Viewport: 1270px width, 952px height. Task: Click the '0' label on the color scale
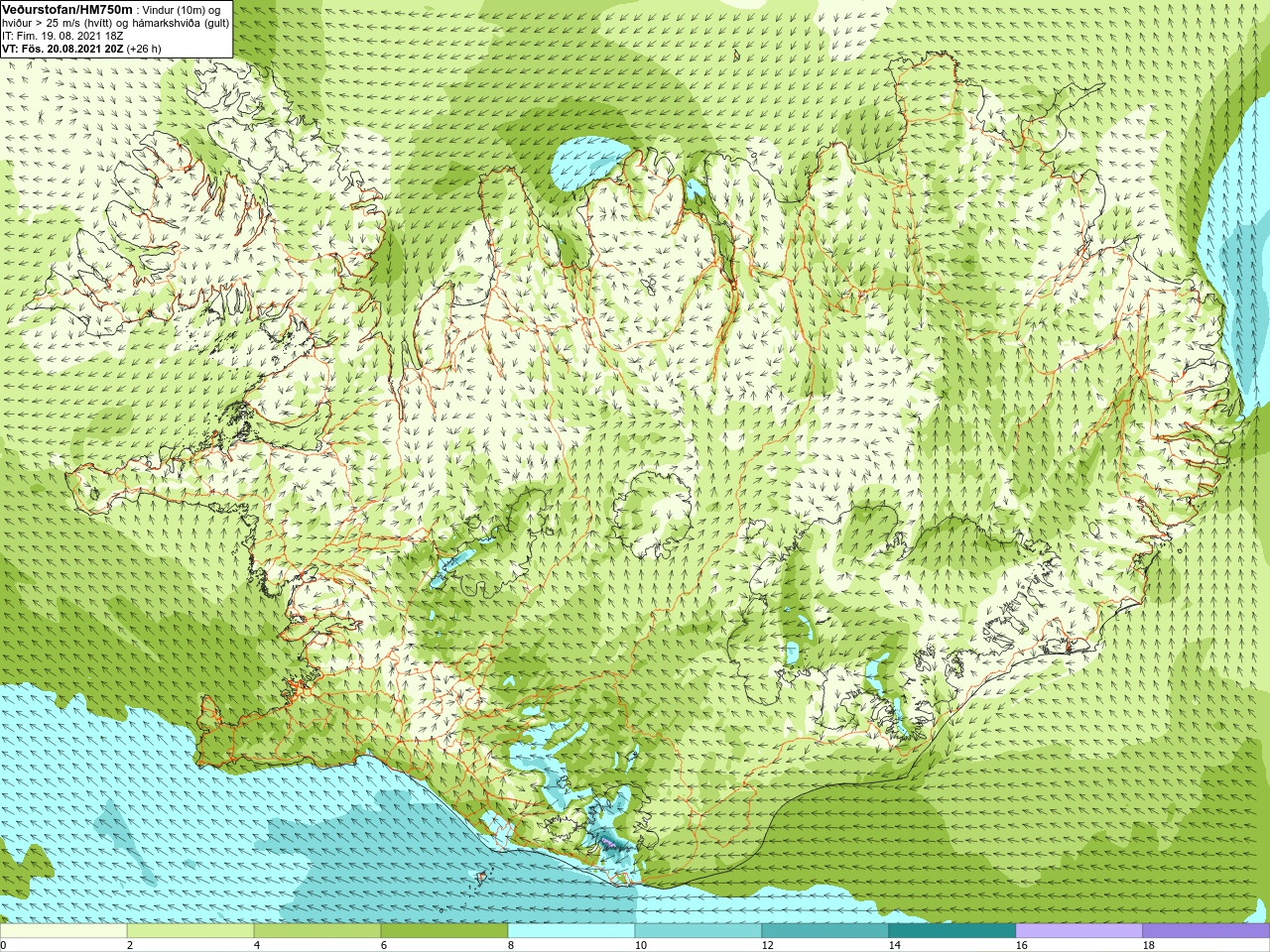click(4, 945)
